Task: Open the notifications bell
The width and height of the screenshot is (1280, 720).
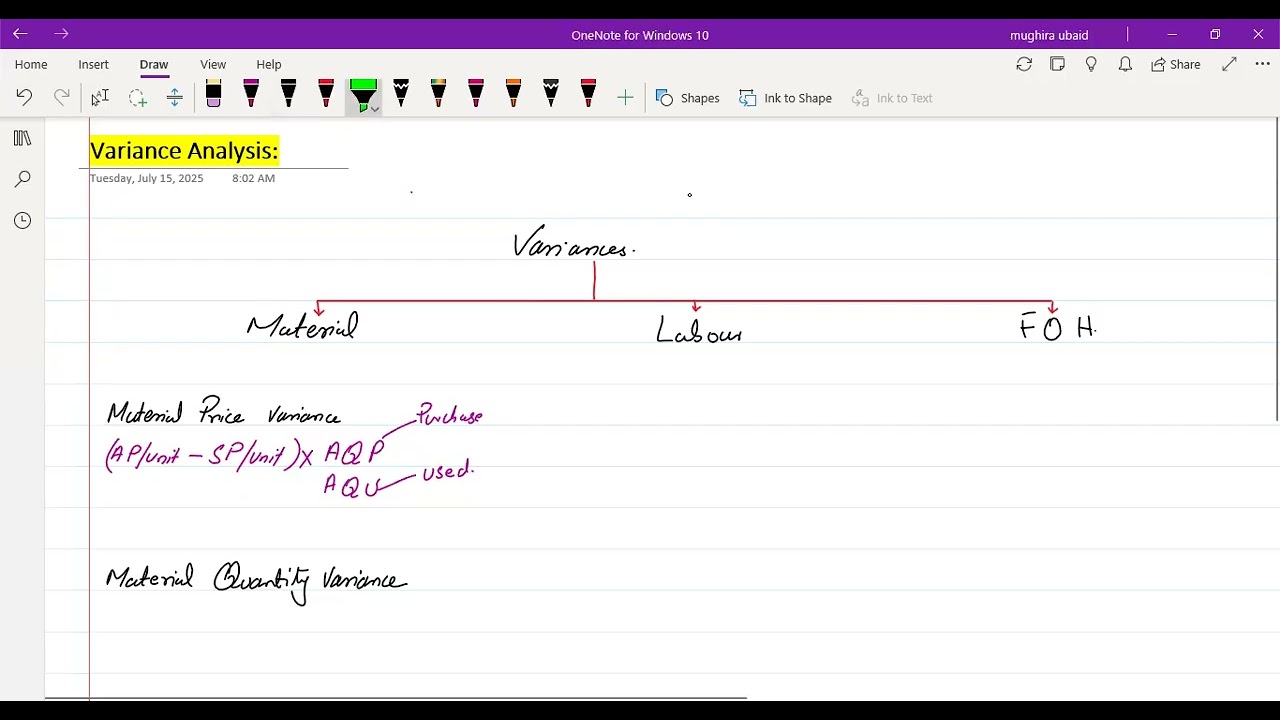Action: click(1125, 64)
